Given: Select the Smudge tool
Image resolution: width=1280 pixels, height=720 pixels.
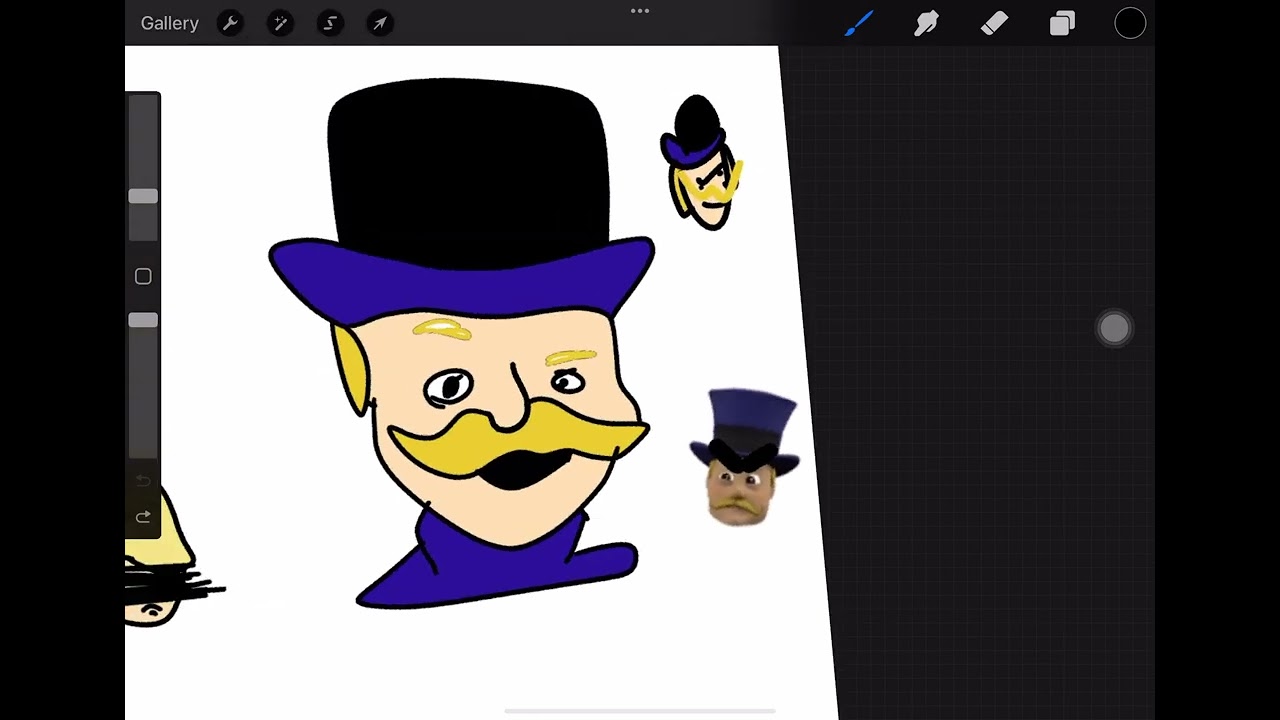Looking at the screenshot, I should (927, 23).
